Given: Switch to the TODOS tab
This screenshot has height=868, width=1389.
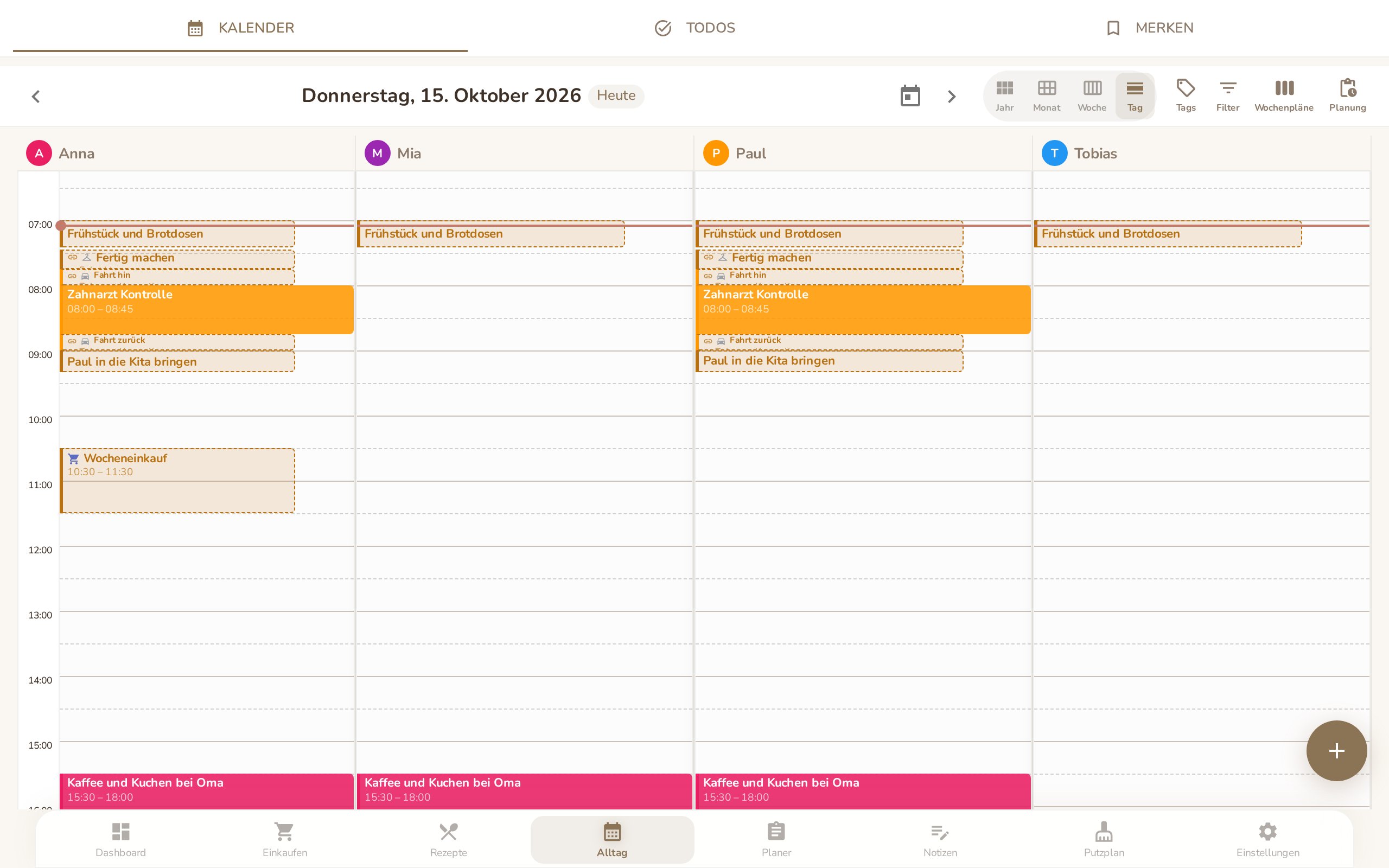Looking at the screenshot, I should coord(694,28).
